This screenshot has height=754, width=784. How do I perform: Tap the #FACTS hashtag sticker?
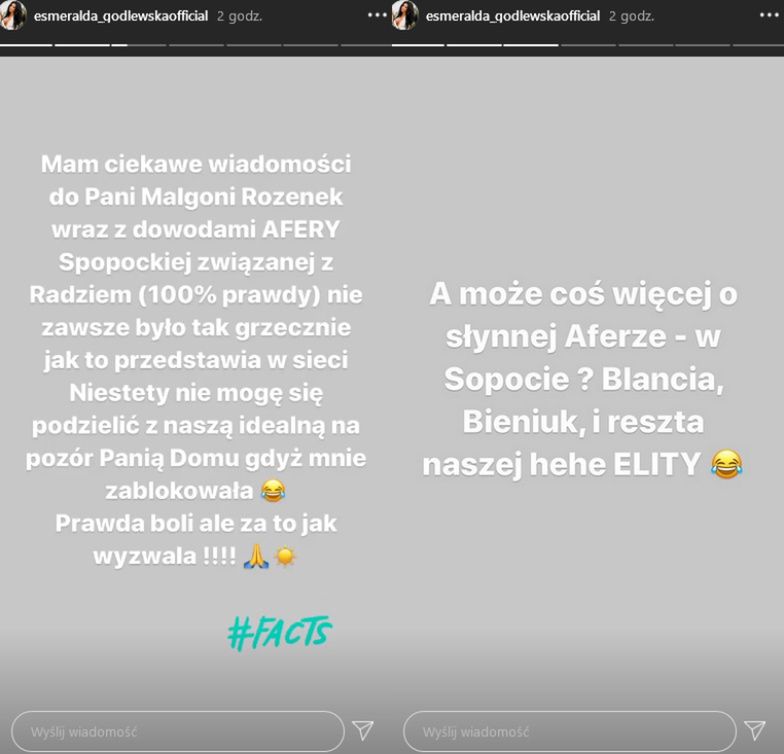(280, 633)
